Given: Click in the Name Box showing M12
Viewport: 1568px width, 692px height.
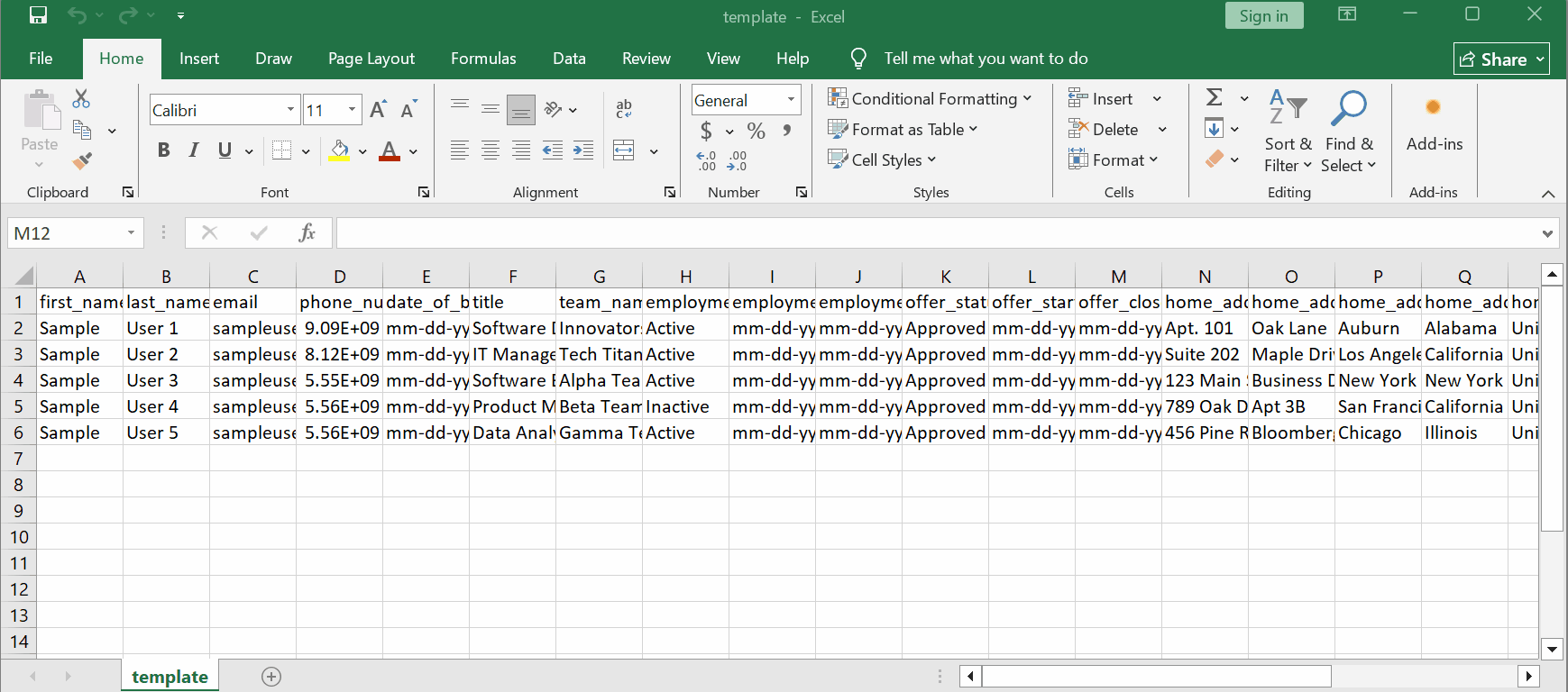Looking at the screenshot, I should point(66,233).
